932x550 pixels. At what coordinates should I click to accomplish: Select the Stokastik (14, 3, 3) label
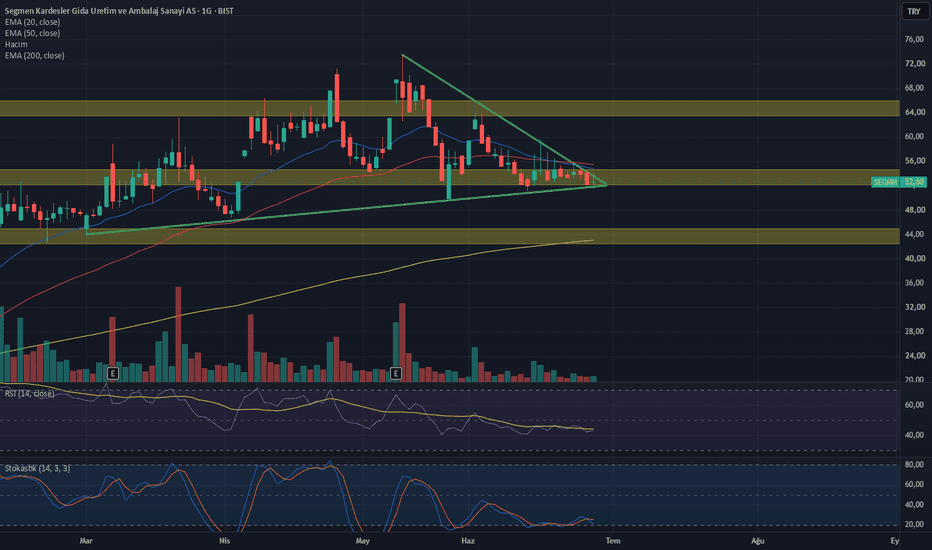point(37,468)
